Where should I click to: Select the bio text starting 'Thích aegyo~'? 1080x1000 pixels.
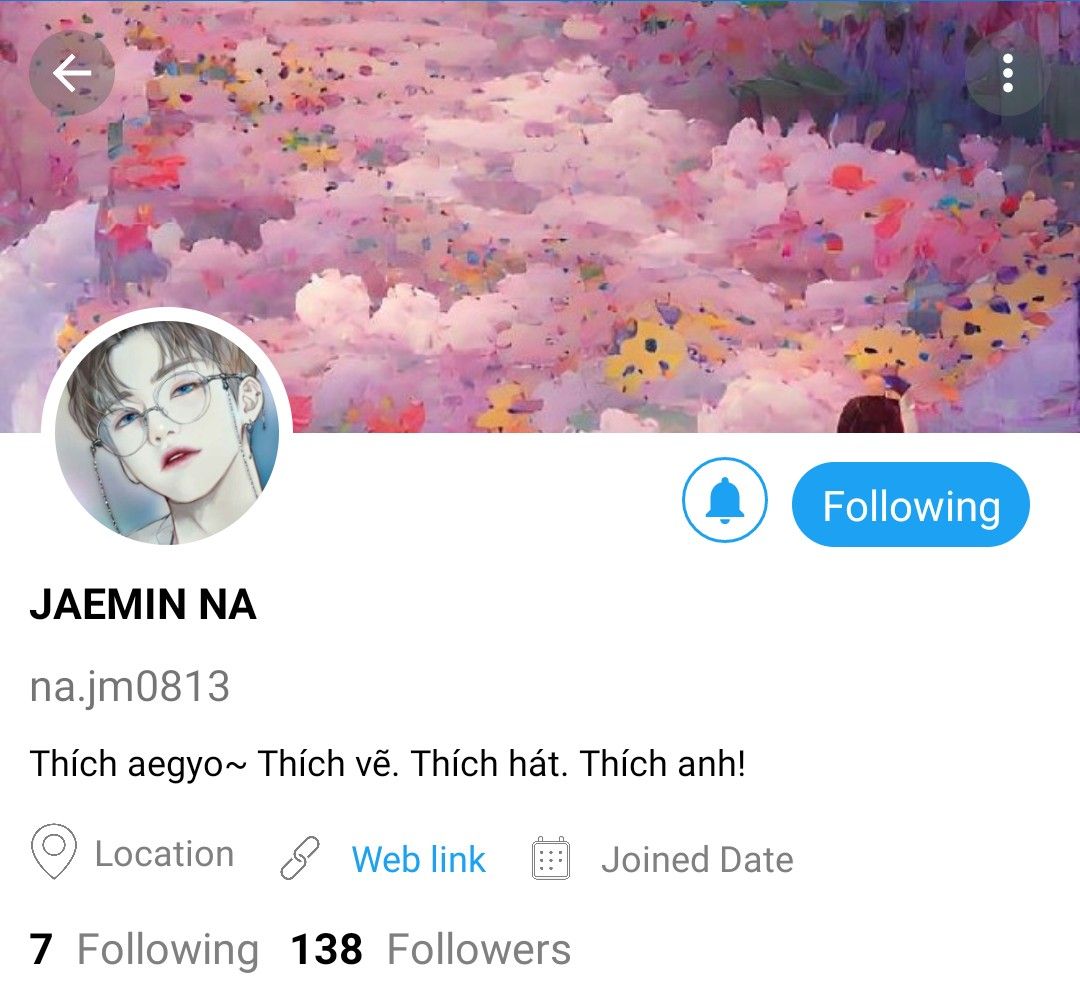point(388,764)
